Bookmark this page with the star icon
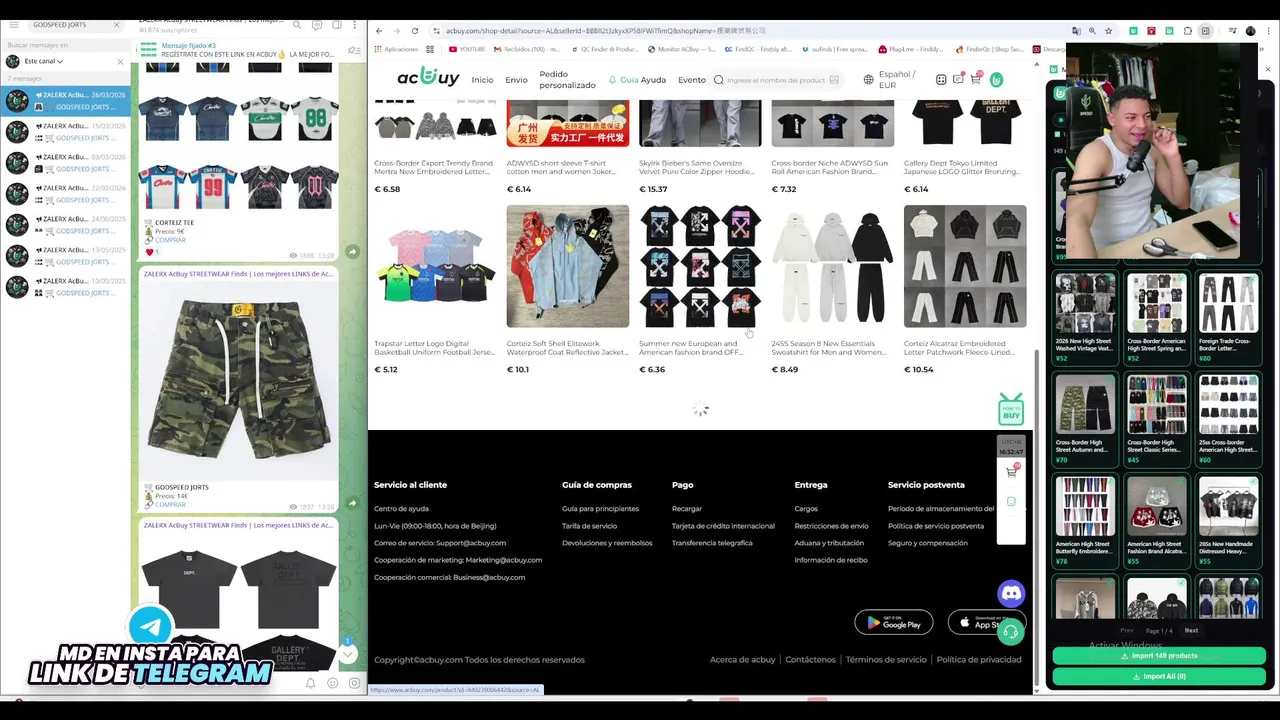The image size is (1280, 720). coord(1109,31)
